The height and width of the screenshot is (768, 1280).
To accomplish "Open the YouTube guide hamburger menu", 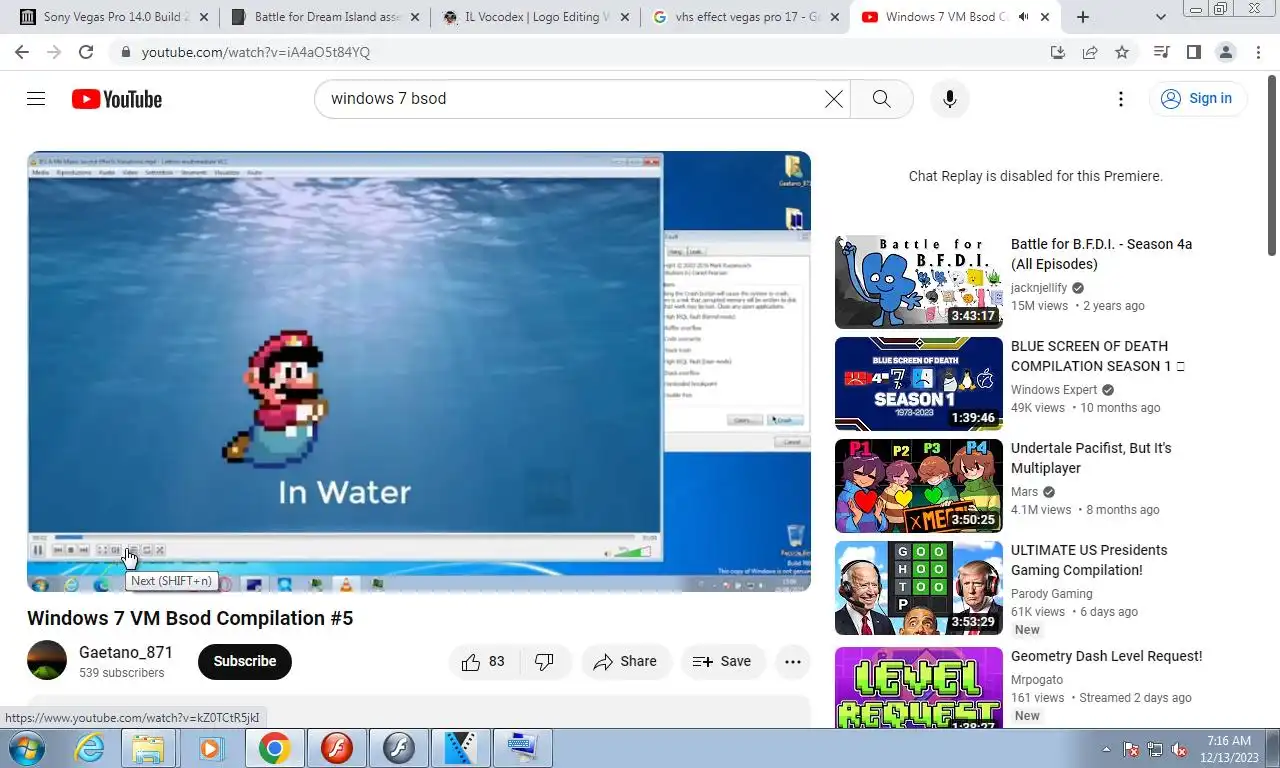I will (x=36, y=98).
